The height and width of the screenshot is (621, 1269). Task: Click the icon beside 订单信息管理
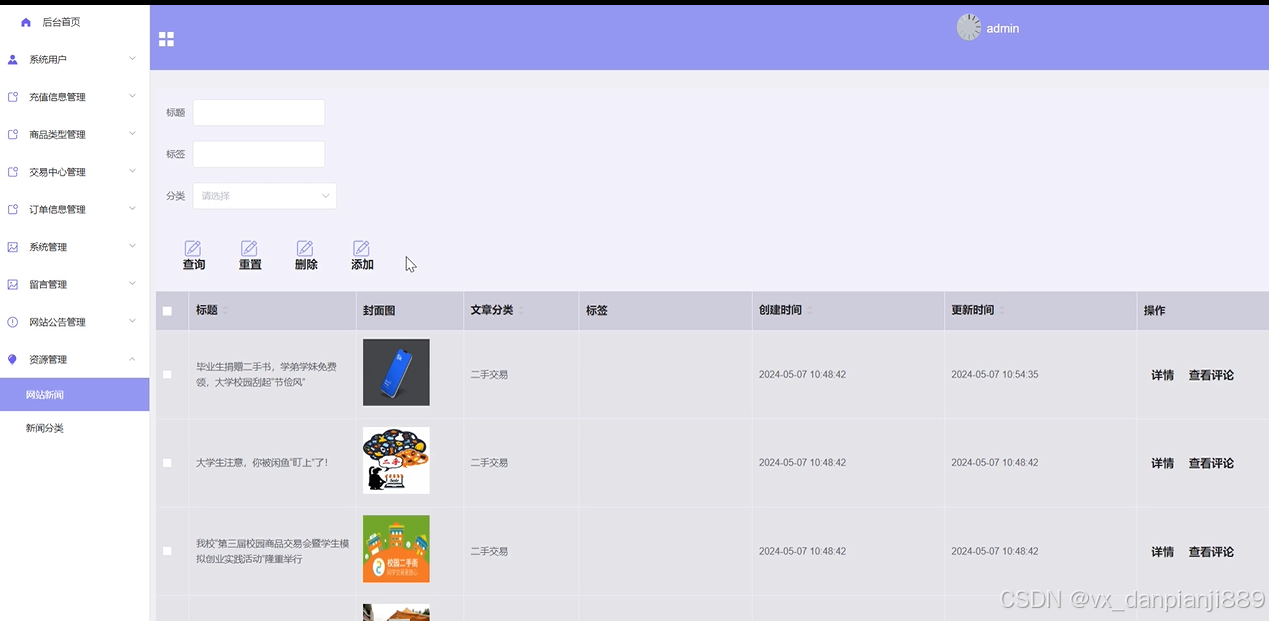coord(13,210)
